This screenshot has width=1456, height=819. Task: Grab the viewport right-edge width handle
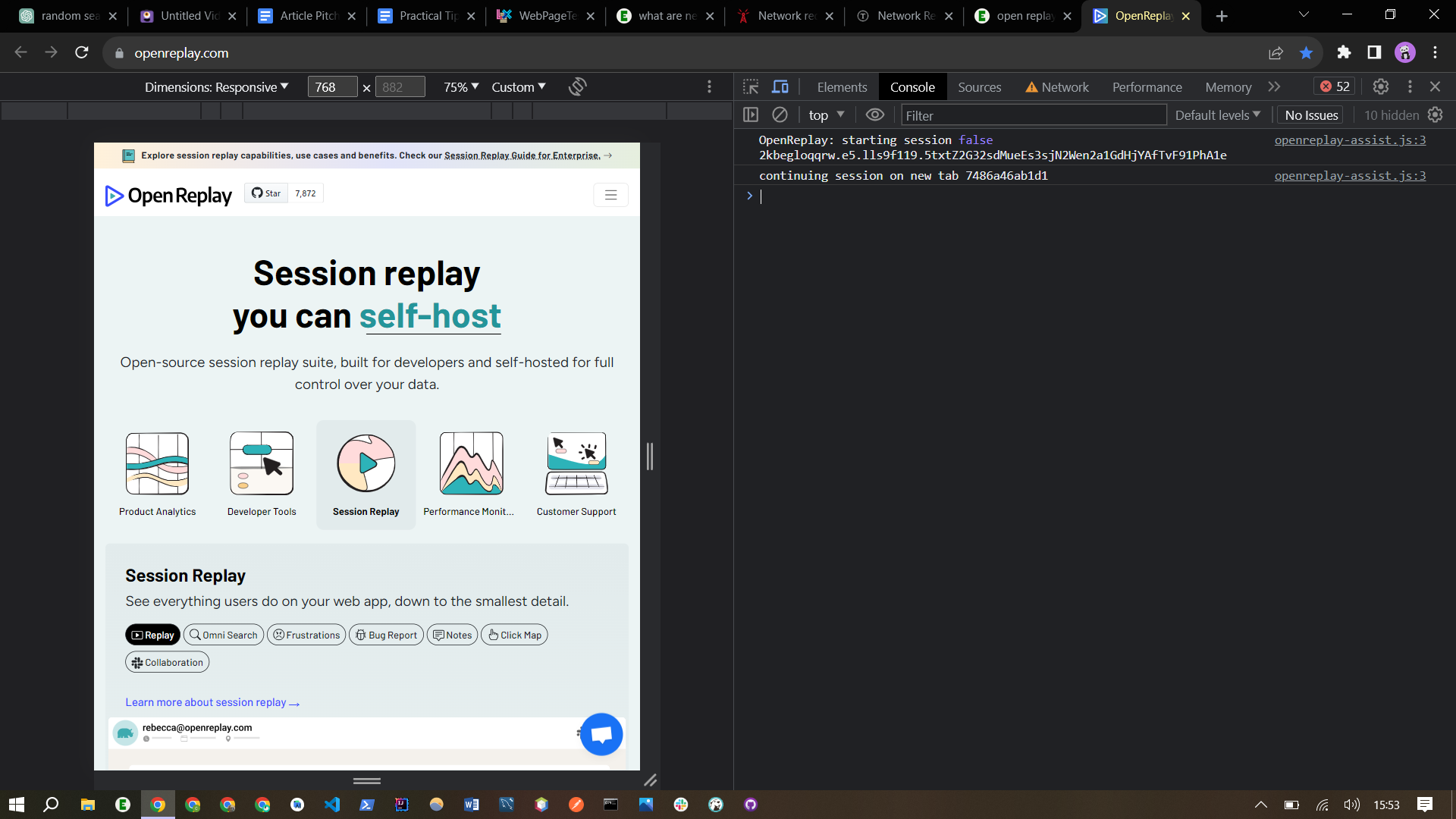click(x=650, y=457)
